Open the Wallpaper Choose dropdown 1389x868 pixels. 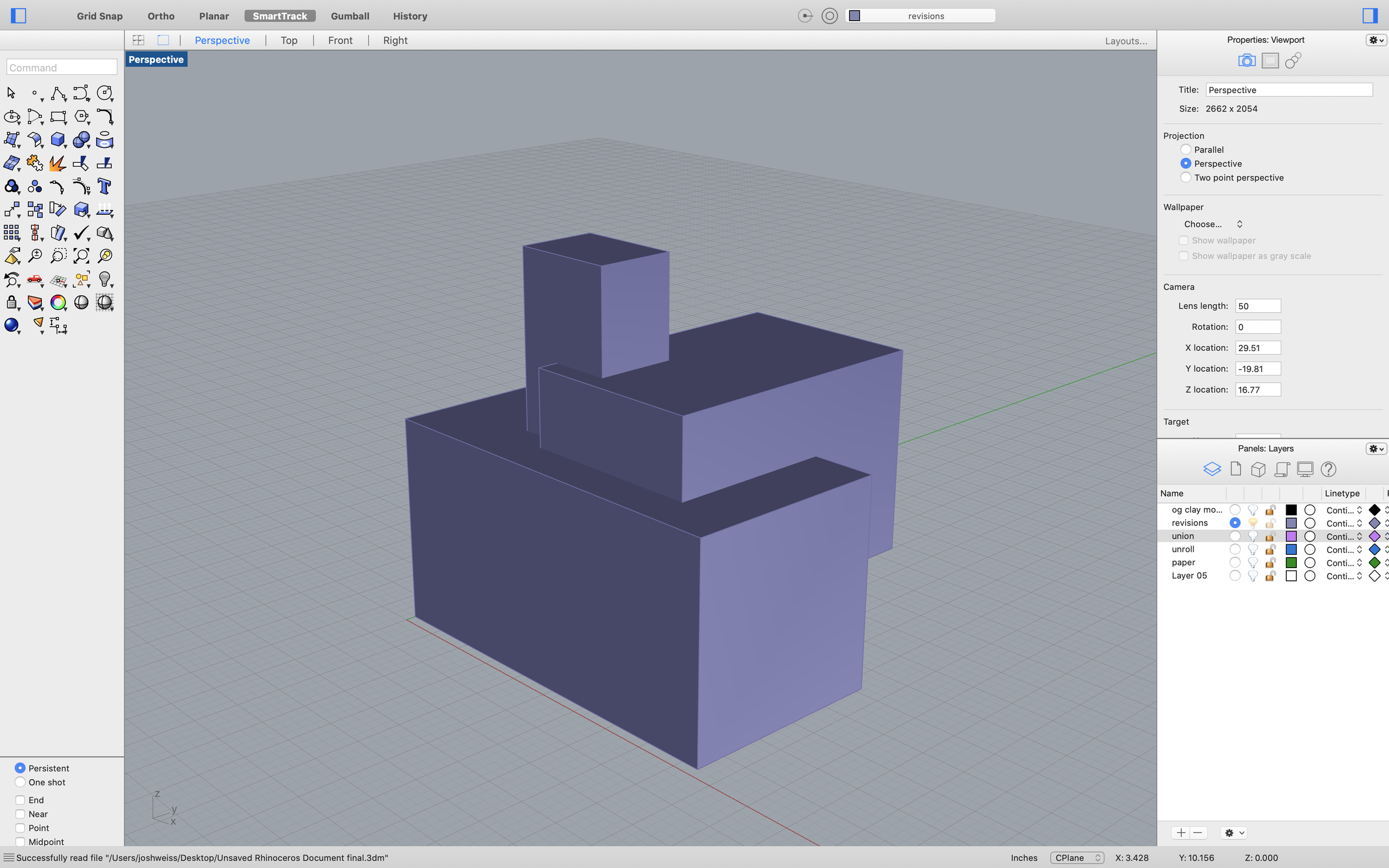click(1212, 224)
